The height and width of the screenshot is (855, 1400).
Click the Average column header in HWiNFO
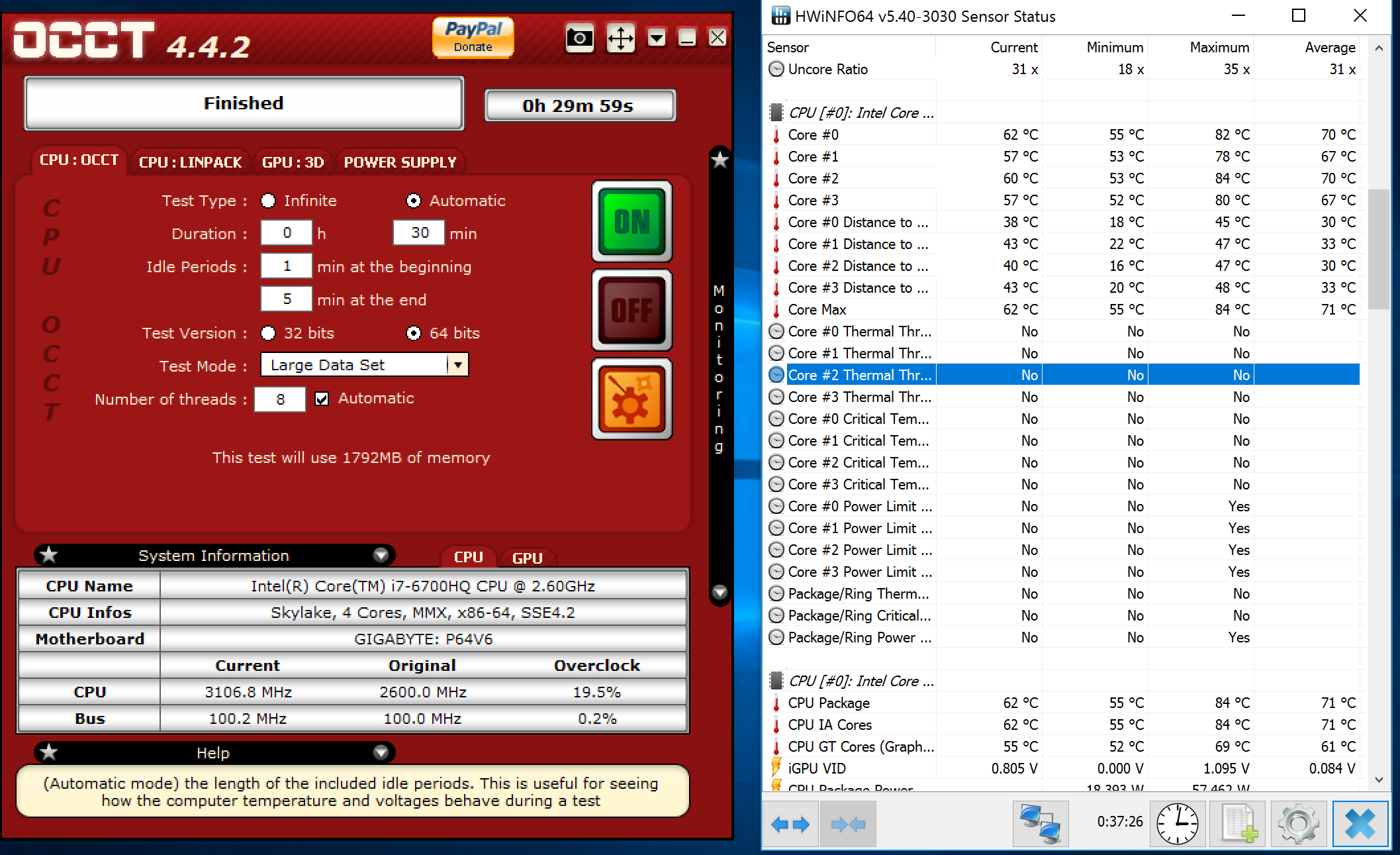(1330, 47)
